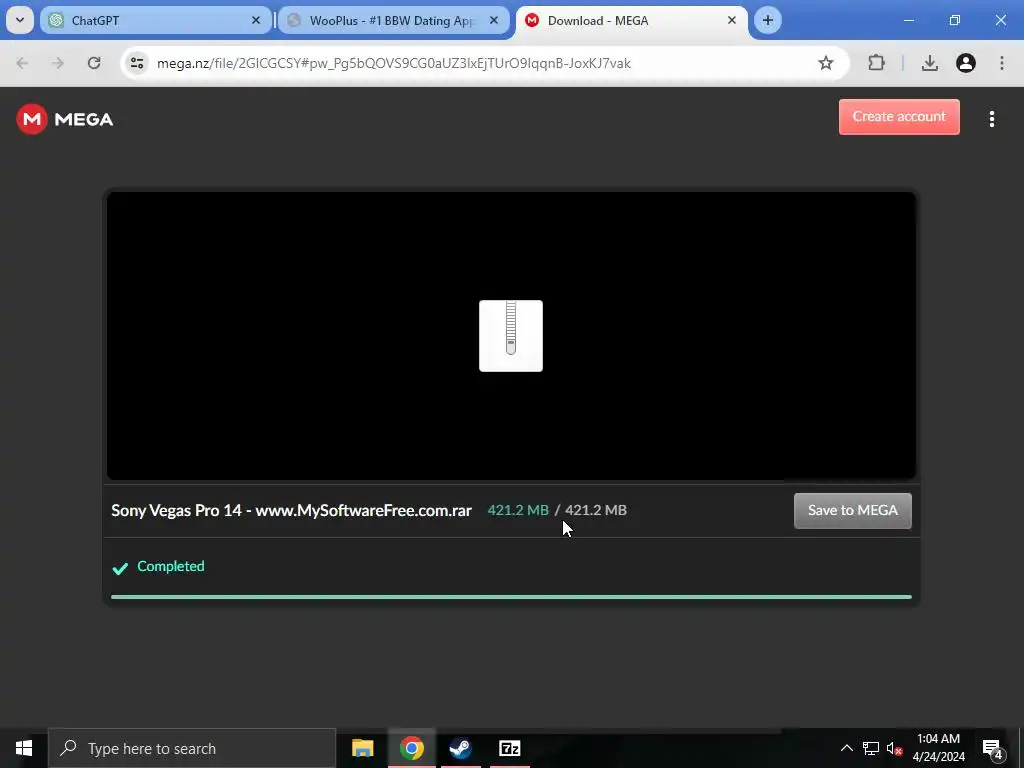Viewport: 1024px width, 768px height.
Task: Click the green completed checkmark icon
Action: (x=120, y=568)
